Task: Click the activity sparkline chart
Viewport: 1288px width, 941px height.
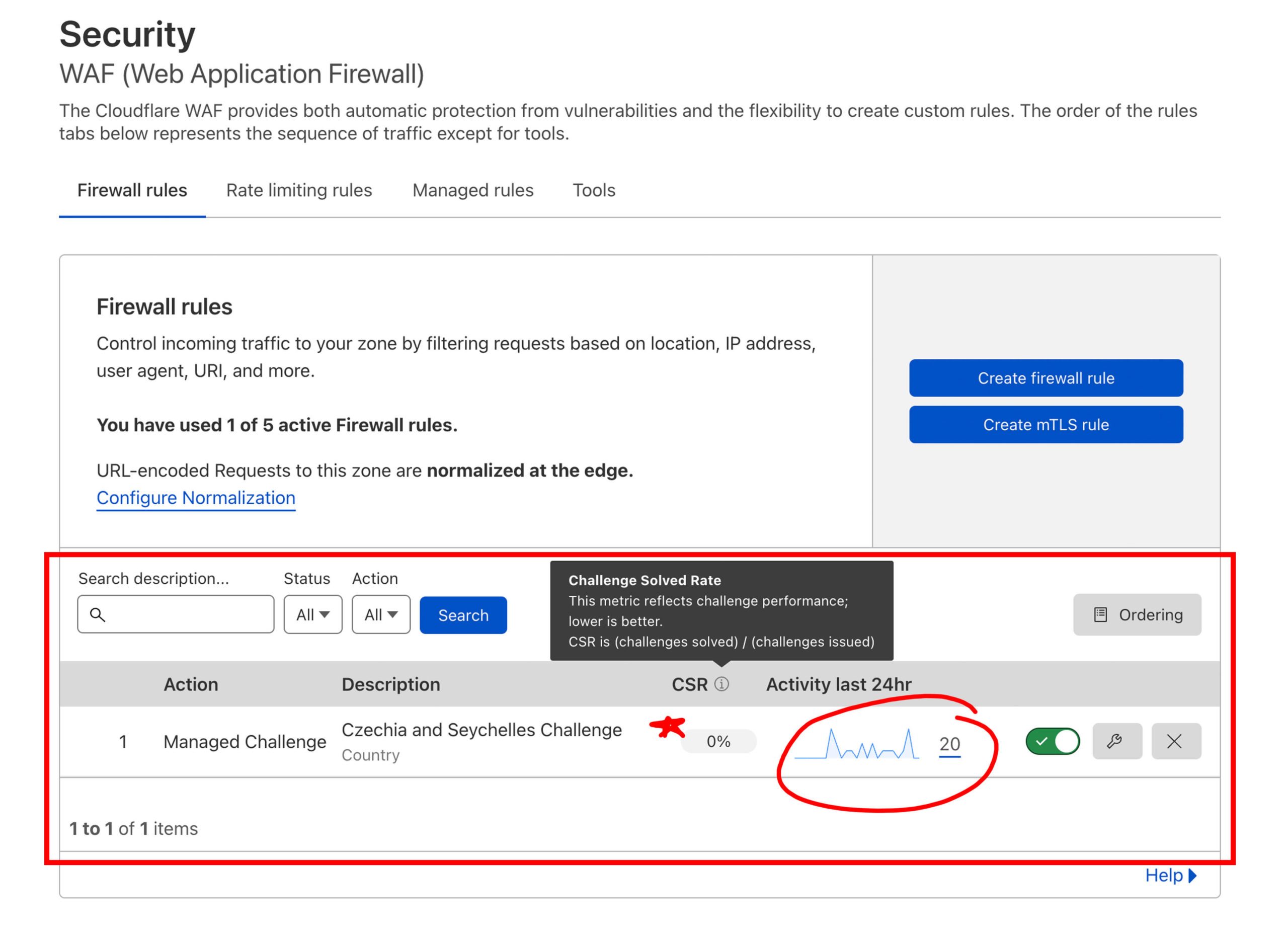Action: [856, 743]
